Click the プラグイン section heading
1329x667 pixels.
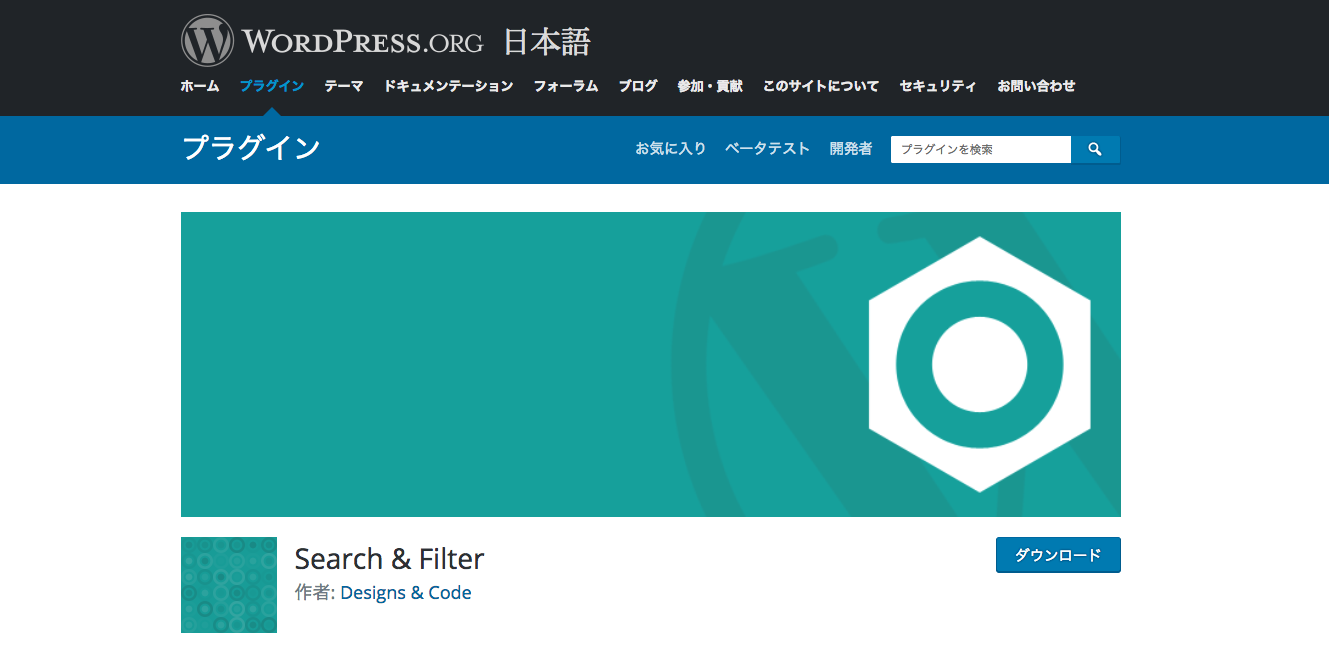coord(251,149)
